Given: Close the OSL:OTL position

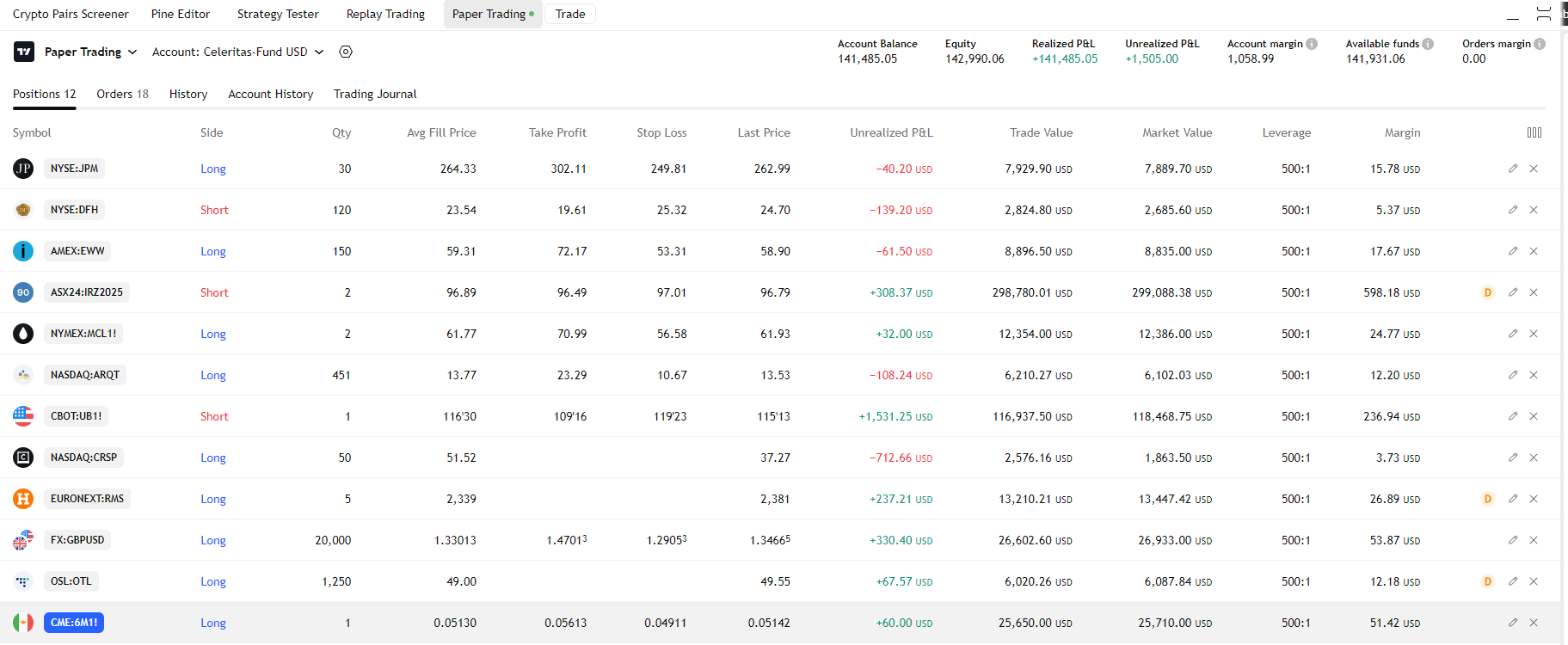Looking at the screenshot, I should (1534, 581).
